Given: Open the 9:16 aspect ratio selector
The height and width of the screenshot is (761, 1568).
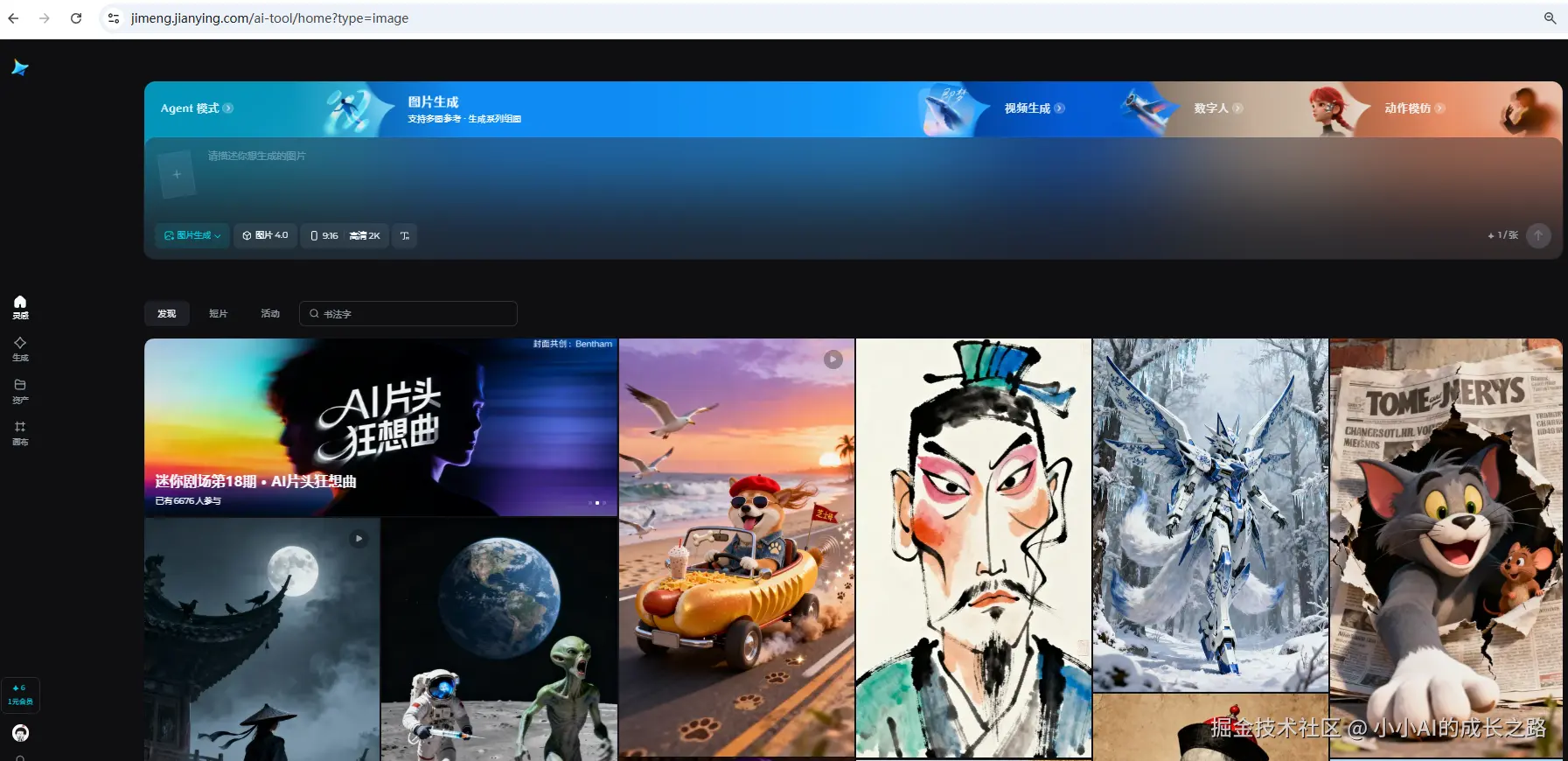Looking at the screenshot, I should coord(324,235).
